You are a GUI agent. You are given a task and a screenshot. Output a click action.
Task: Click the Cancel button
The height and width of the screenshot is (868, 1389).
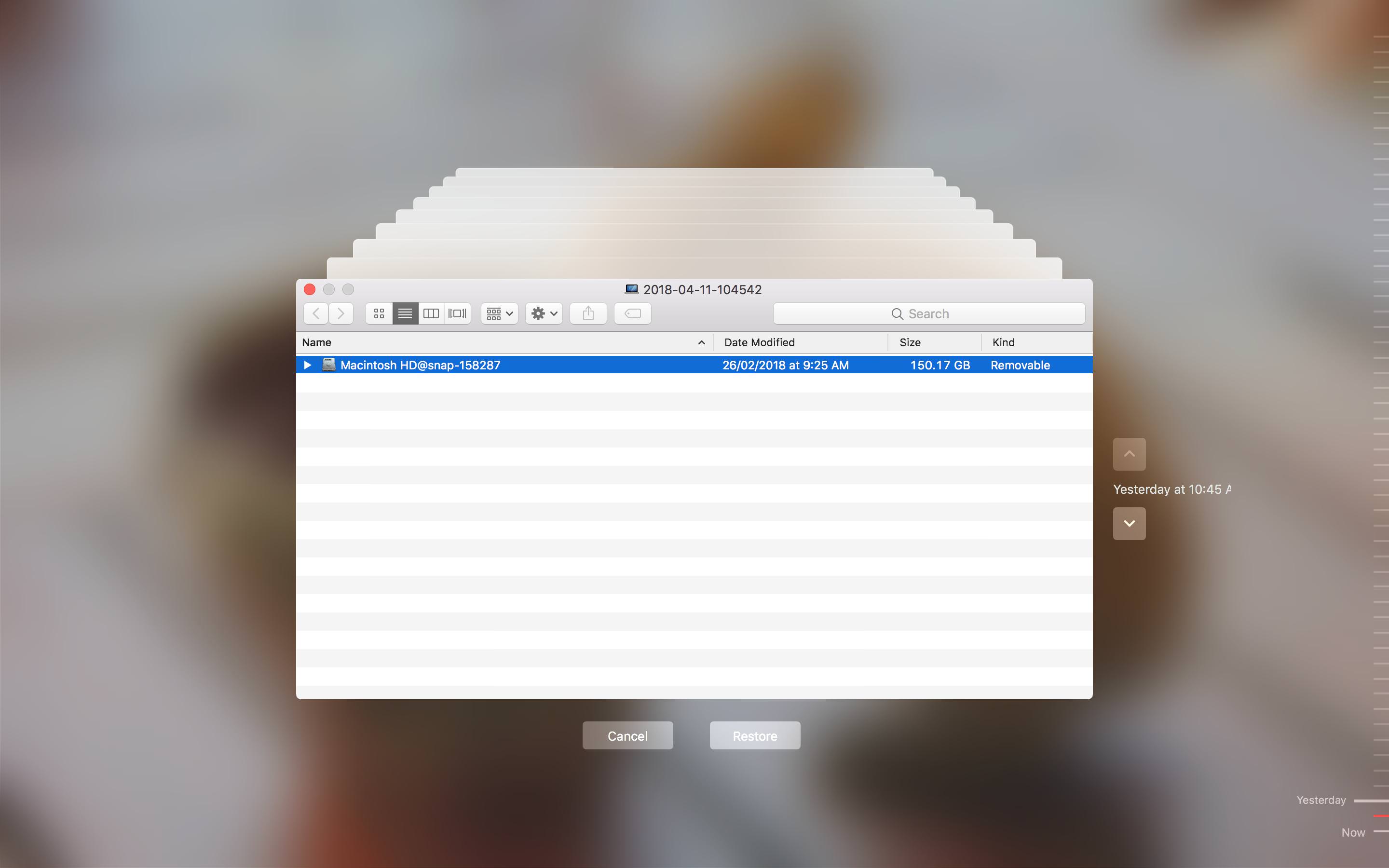[627, 735]
